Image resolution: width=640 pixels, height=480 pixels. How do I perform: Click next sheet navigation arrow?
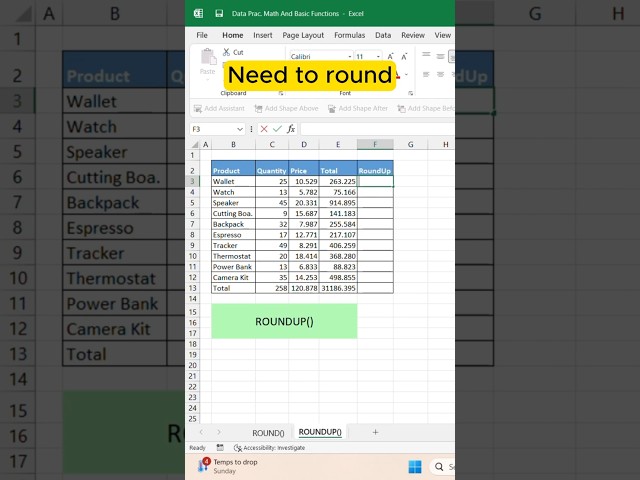(219, 432)
